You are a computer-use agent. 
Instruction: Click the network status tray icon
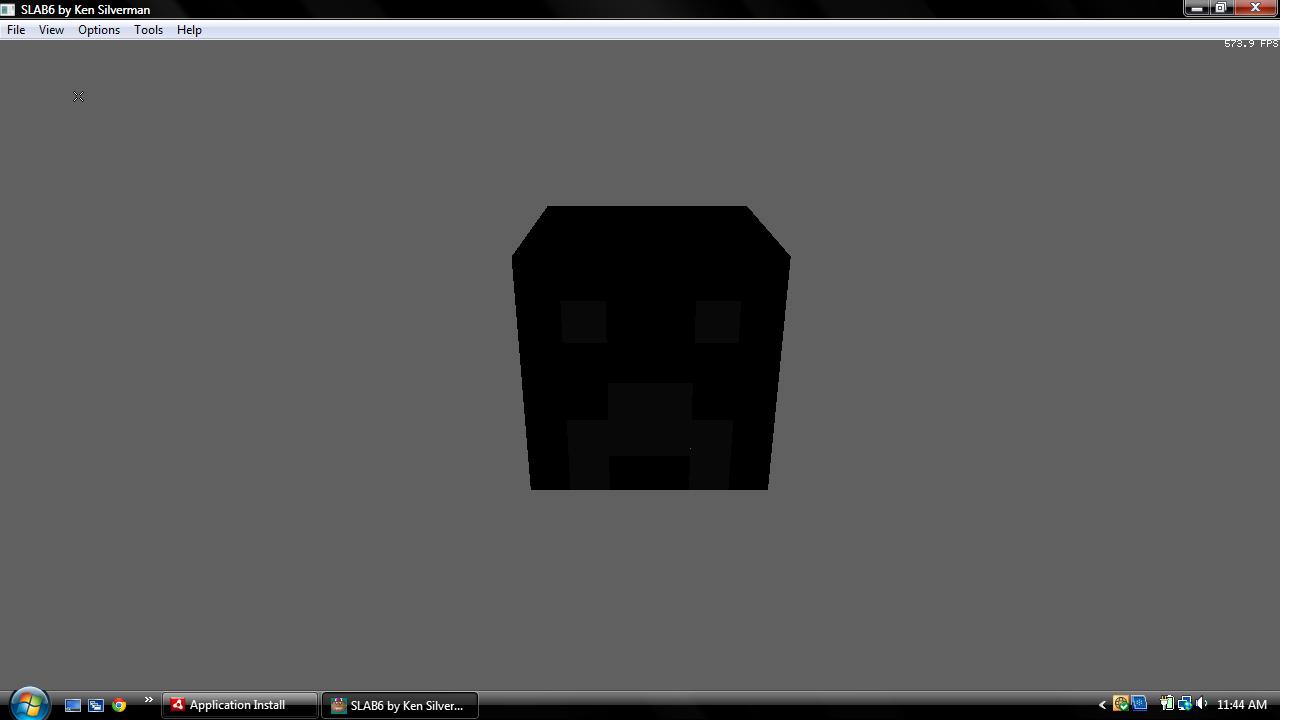pos(1184,704)
